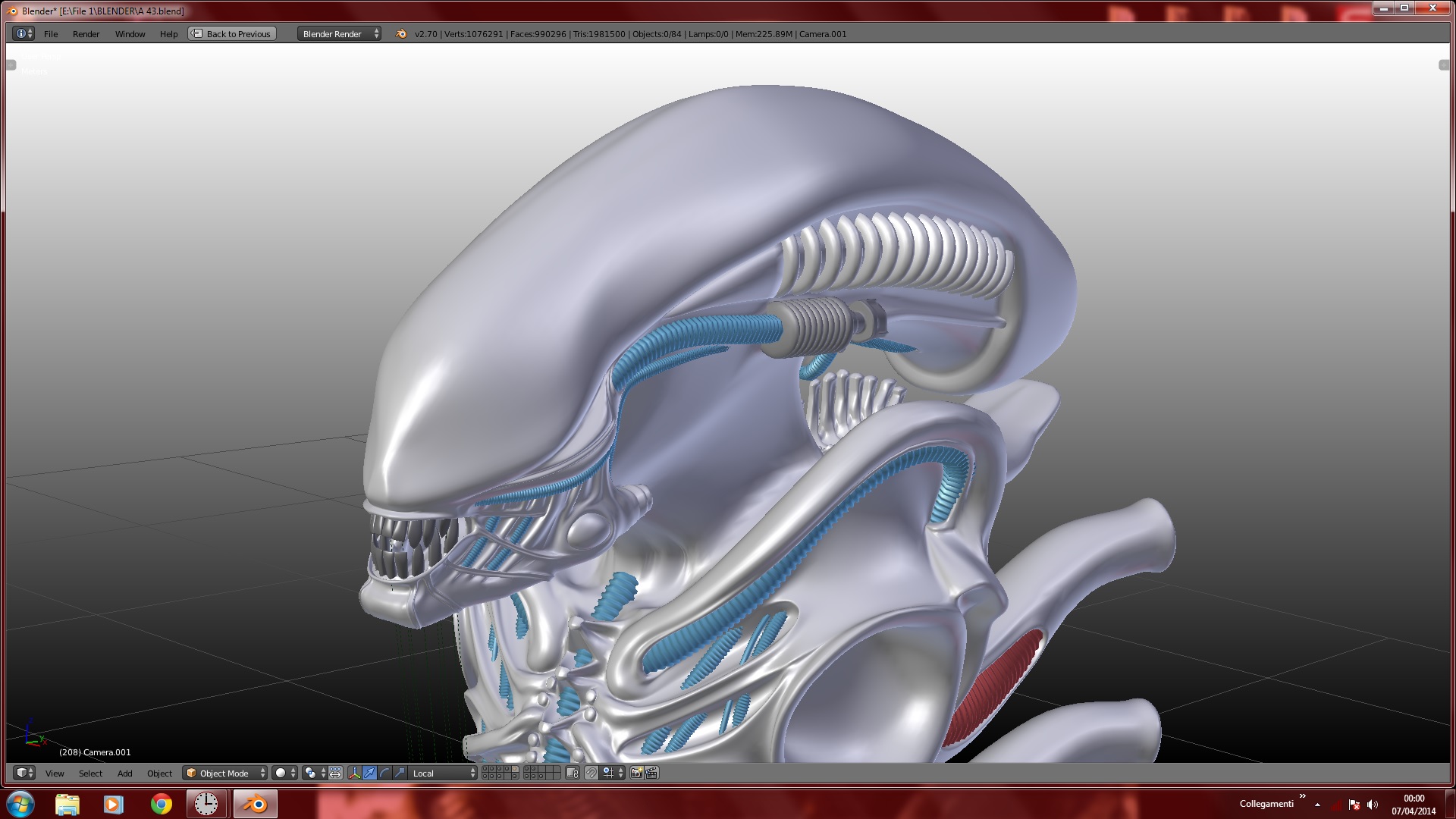This screenshot has width=1456, height=819.
Task: Toggle the 3D manipulator widget
Action: click(354, 773)
